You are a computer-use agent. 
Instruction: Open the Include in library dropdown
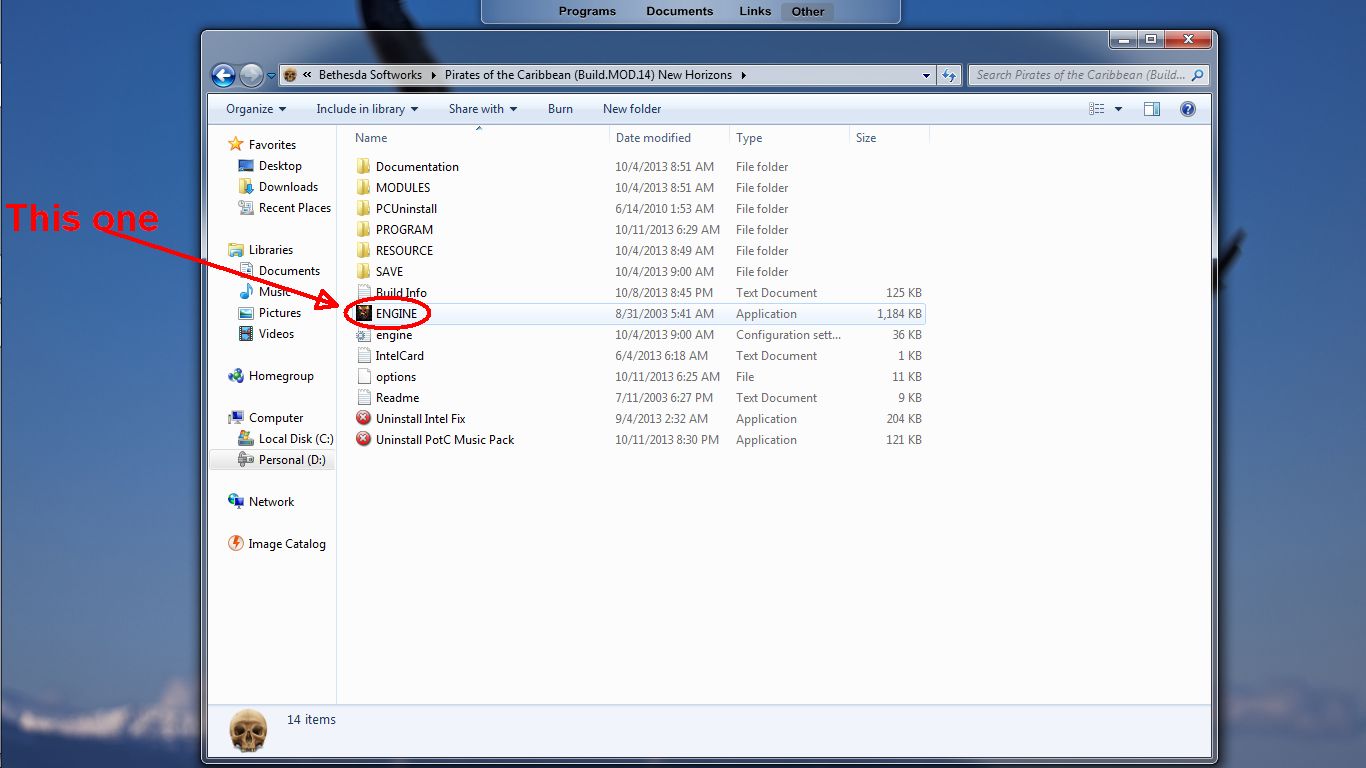coord(367,109)
